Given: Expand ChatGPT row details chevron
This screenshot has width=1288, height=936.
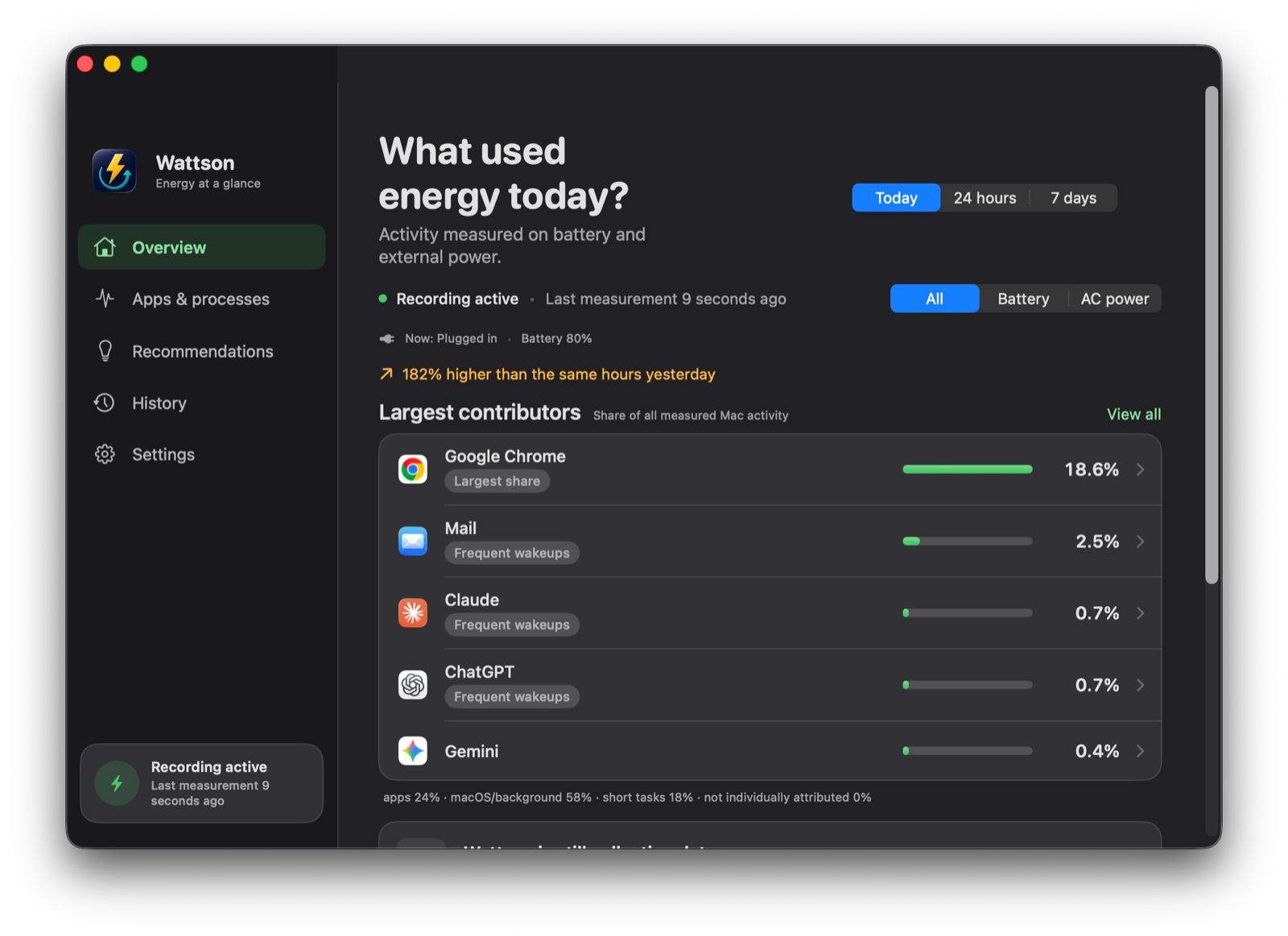Looking at the screenshot, I should 1141,685.
